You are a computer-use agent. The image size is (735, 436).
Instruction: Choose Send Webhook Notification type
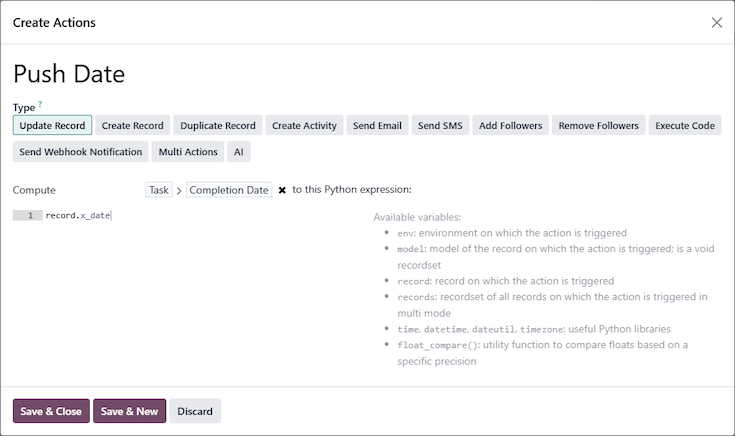pyautogui.click(x=80, y=152)
